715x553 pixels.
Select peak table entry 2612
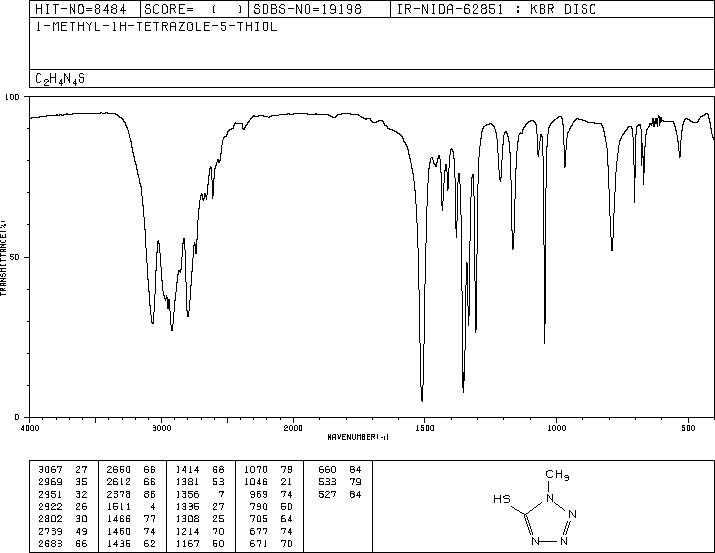pyautogui.click(x=119, y=482)
